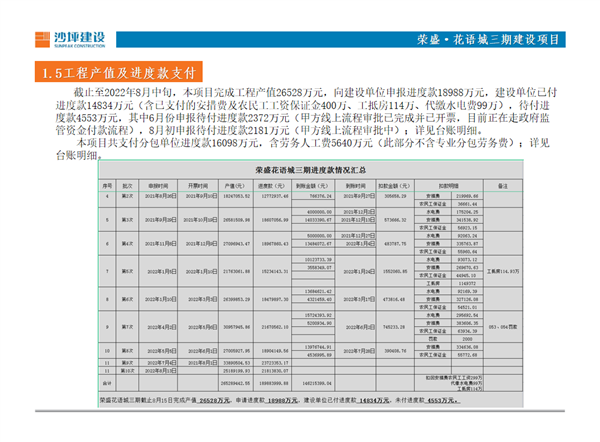Image resolution: width=600 pixels, height=442 pixels.
Task: Click the batch cell 第7次
Action: coord(127,327)
